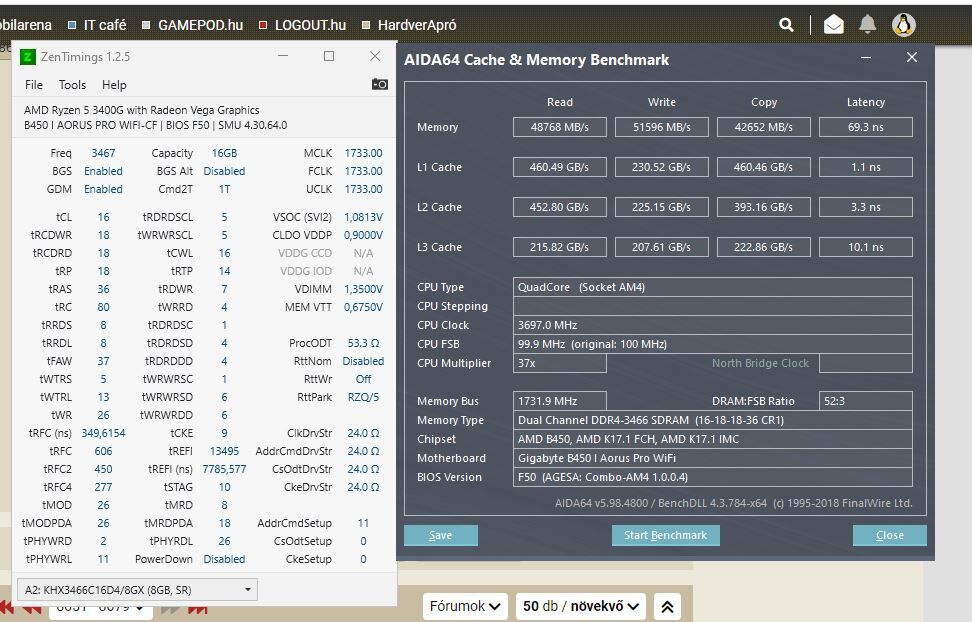This screenshot has height=622, width=972.
Task: Click the ProcODT 53.3 Ω value
Action: click(x=363, y=343)
